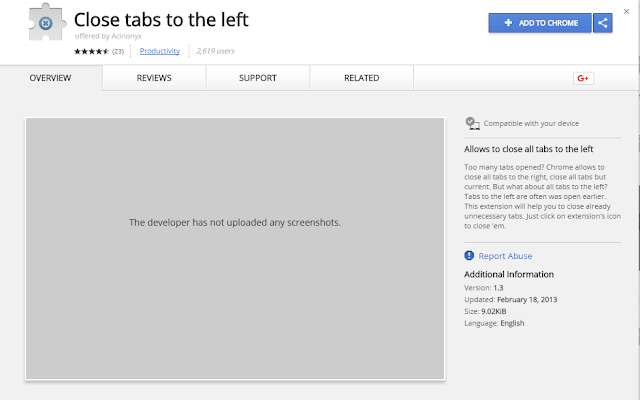Viewport: 640px width, 400px height.
Task: Click the empty screenshots placeholder area
Action: (x=235, y=249)
